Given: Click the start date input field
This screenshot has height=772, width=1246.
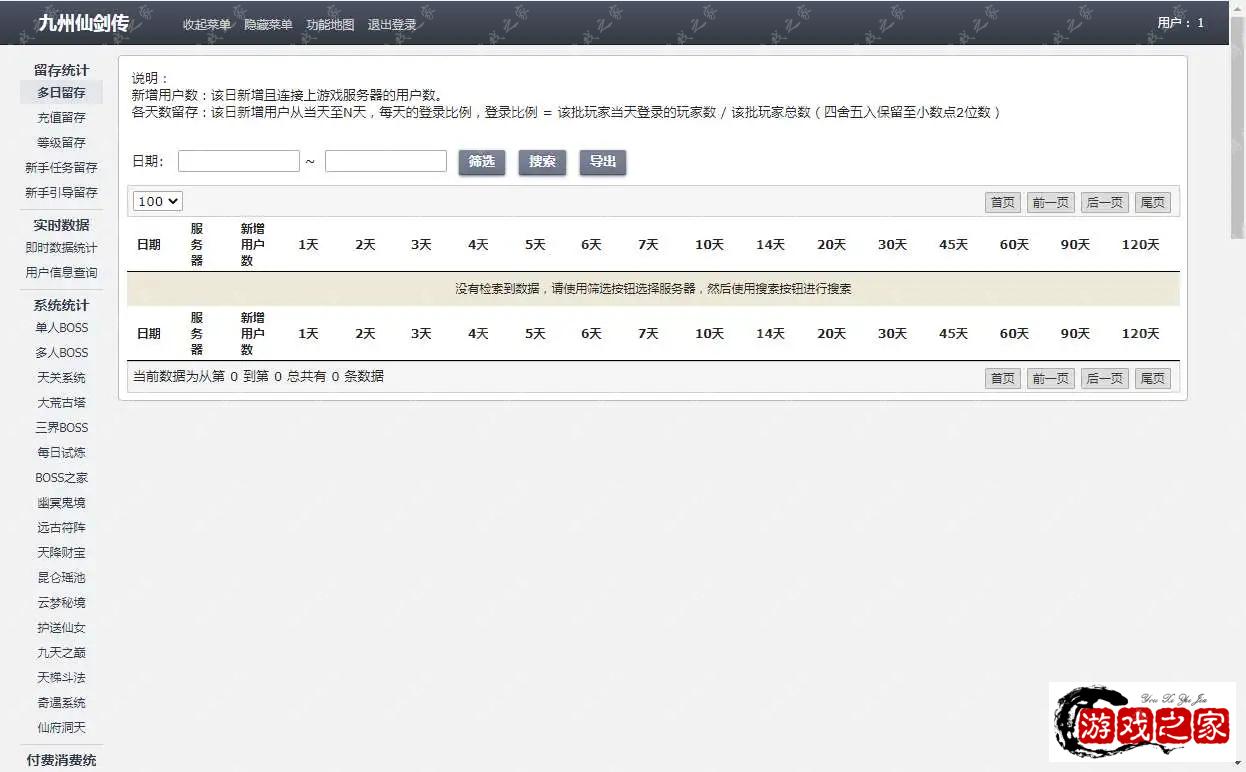Looking at the screenshot, I should point(239,161).
